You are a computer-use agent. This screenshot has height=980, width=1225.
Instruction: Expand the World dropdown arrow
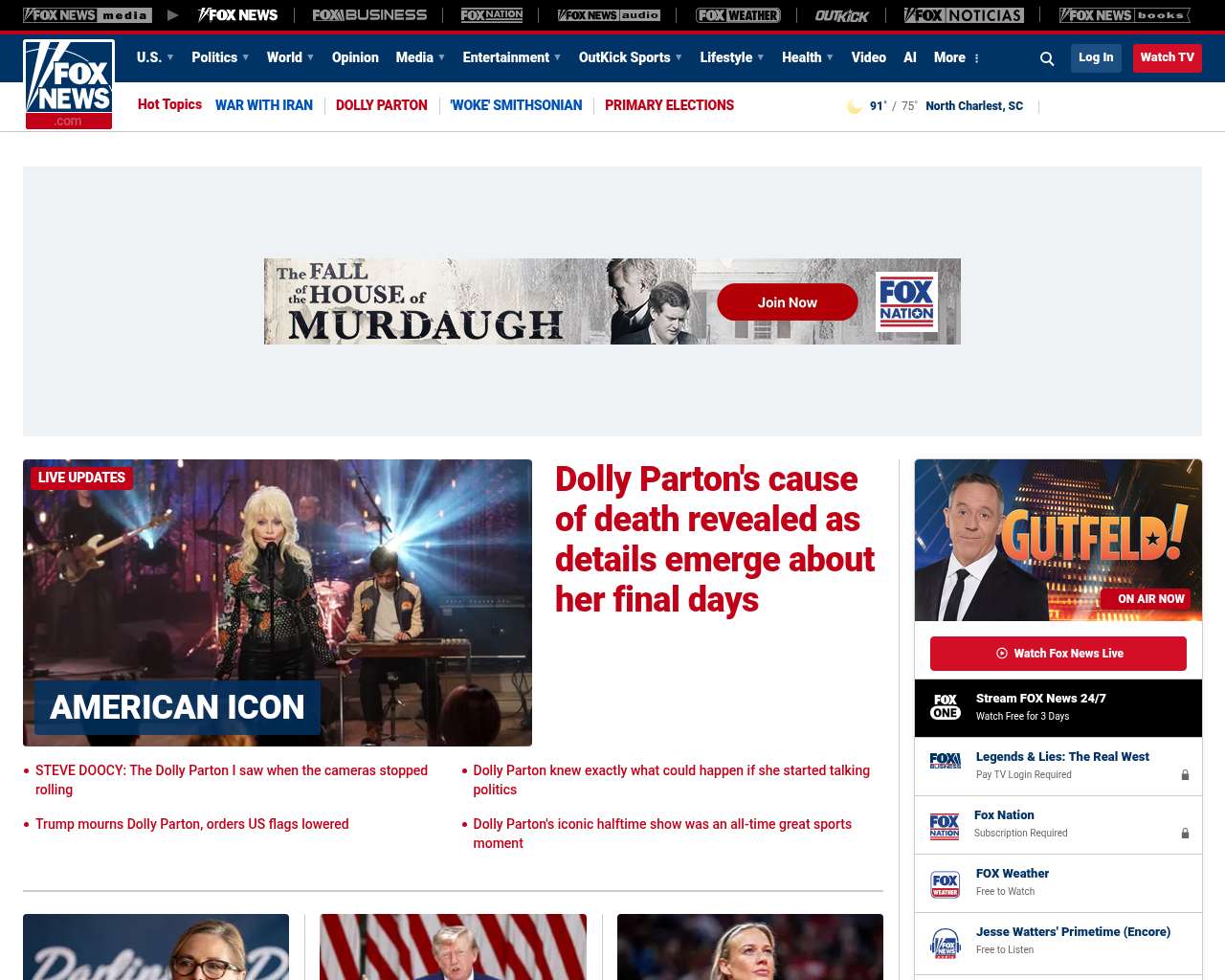coord(310,57)
